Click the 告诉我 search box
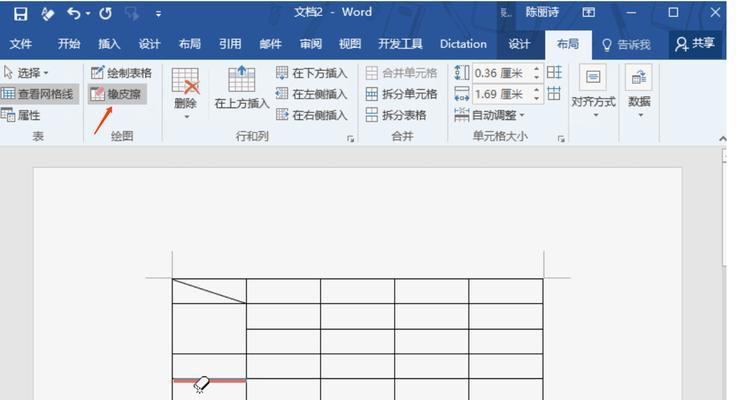Viewport: 736px width, 400px height. pyautogui.click(x=627, y=45)
